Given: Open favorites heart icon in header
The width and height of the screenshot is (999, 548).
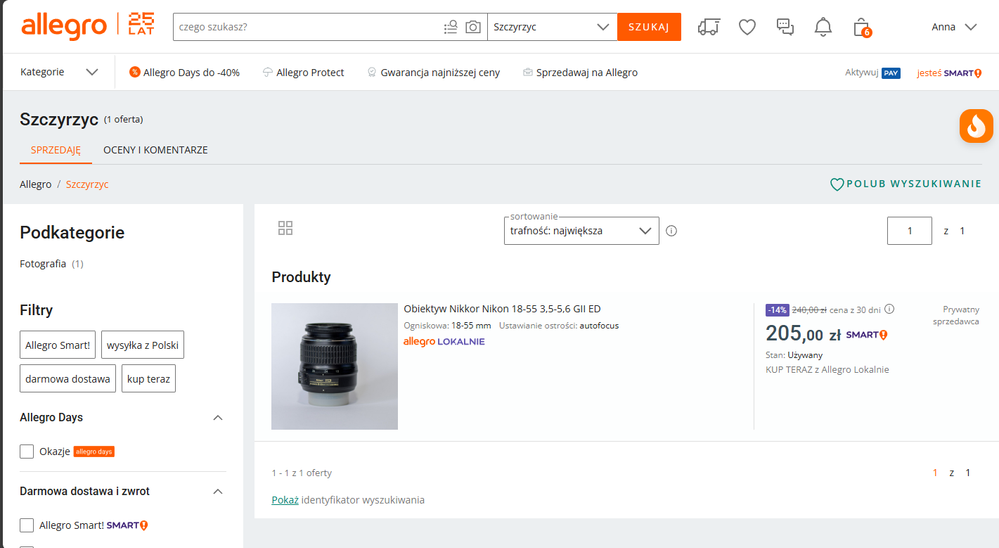Looking at the screenshot, I should click(747, 27).
